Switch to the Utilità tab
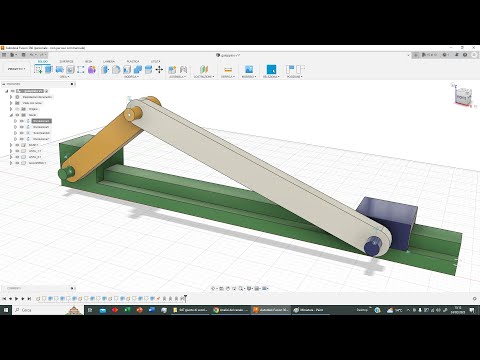The height and width of the screenshot is (360, 480). [155, 62]
